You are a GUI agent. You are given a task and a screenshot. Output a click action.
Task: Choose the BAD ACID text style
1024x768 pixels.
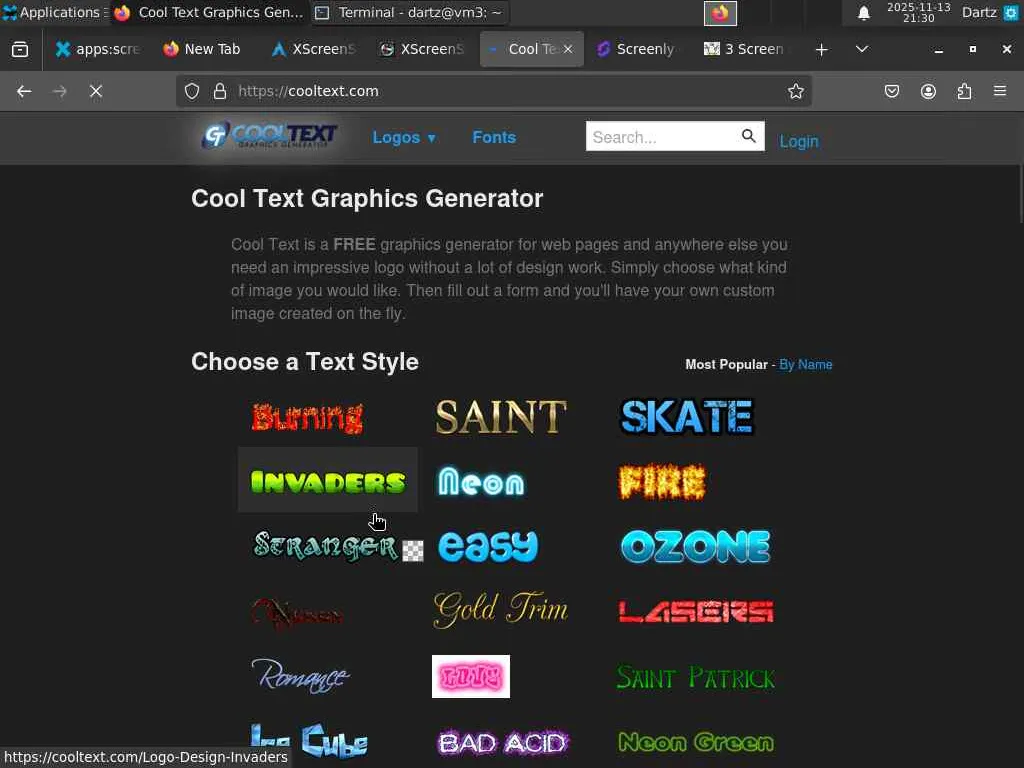(503, 743)
